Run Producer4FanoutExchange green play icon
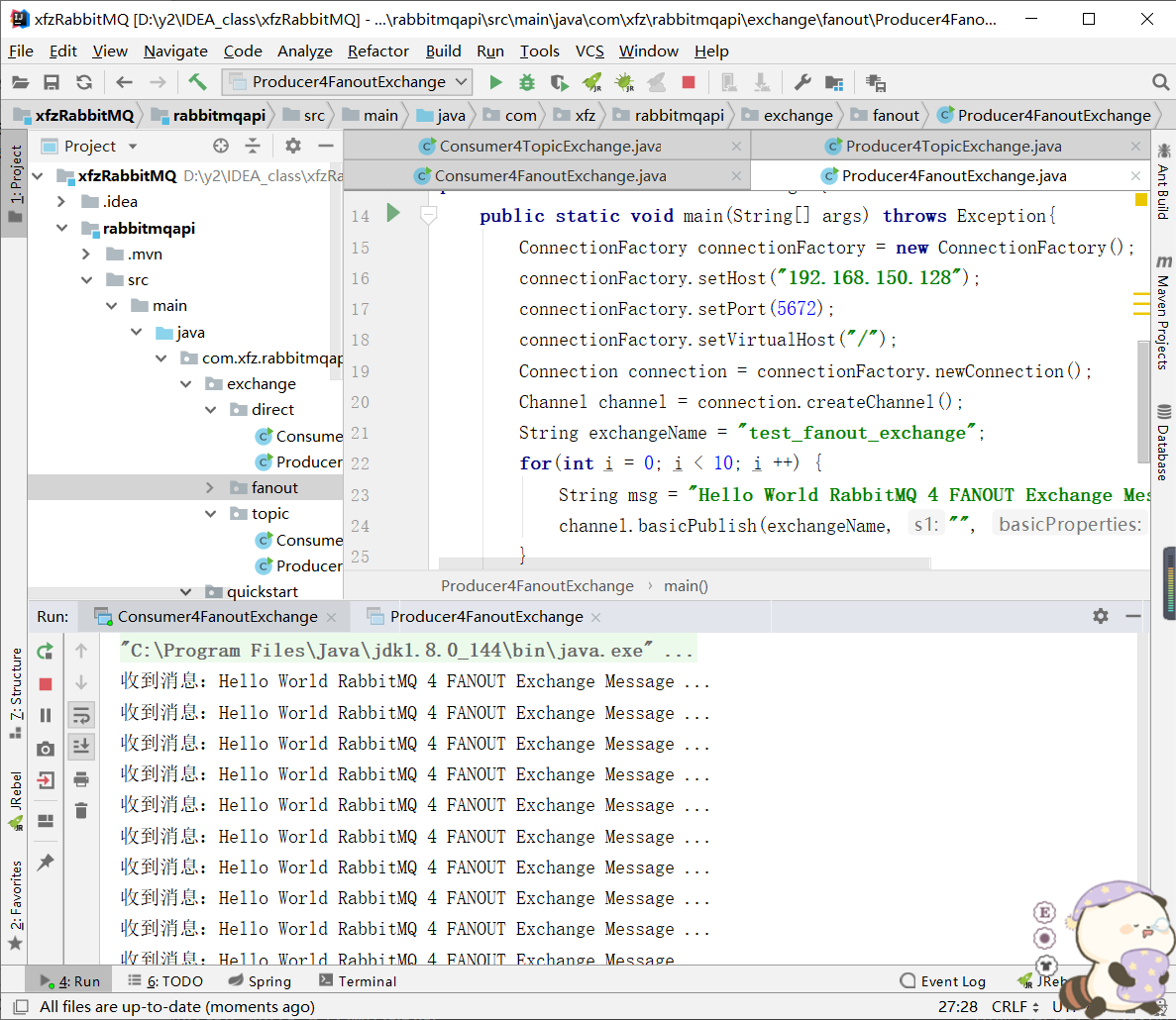This screenshot has height=1020, width=1176. pos(495,82)
